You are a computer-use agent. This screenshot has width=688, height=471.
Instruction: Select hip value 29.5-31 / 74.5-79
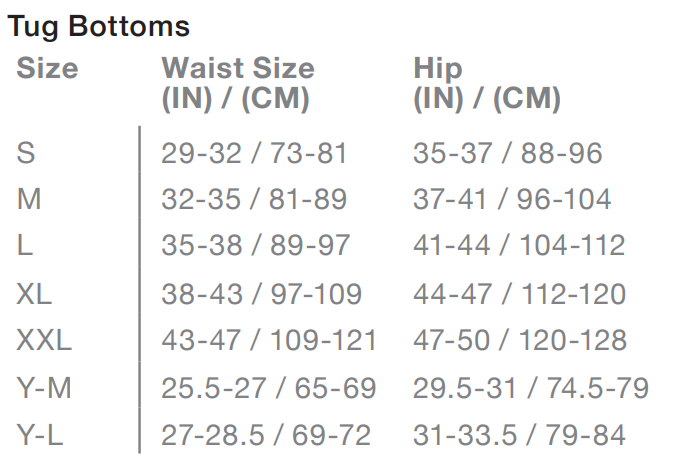click(x=531, y=388)
